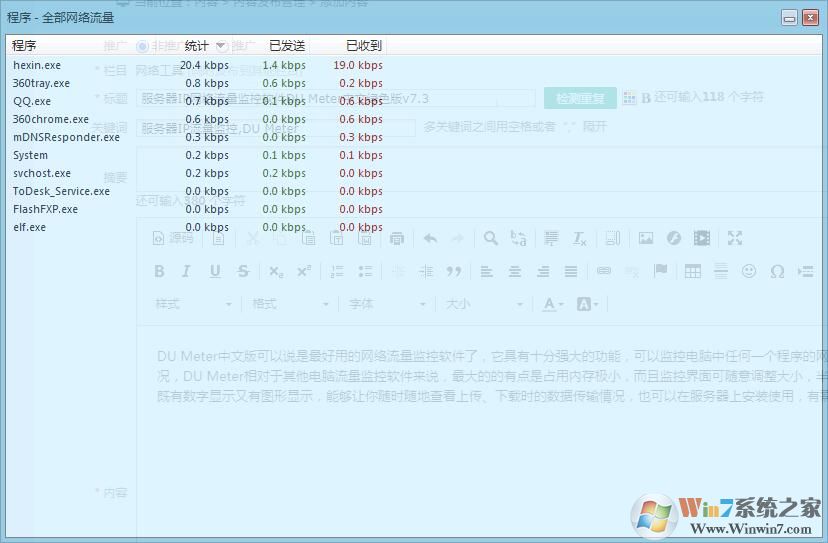
Task: Select the 非推广 radio button
Action: pos(142,46)
